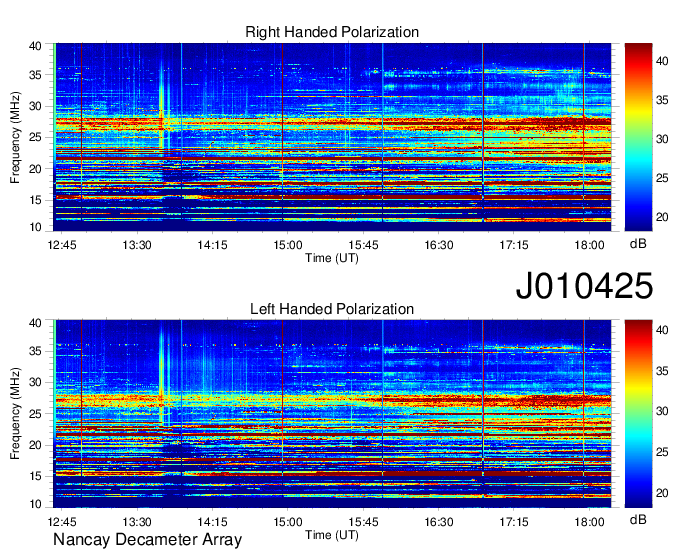The height and width of the screenshot is (552, 680).
Task: Click the 12:45 tick on lower time axis
Action: point(62,522)
